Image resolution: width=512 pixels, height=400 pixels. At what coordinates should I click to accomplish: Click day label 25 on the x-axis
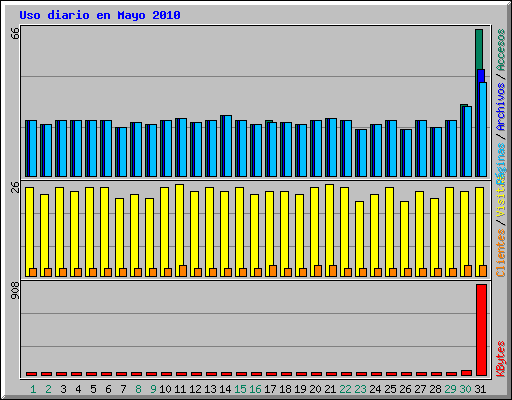[390, 389]
